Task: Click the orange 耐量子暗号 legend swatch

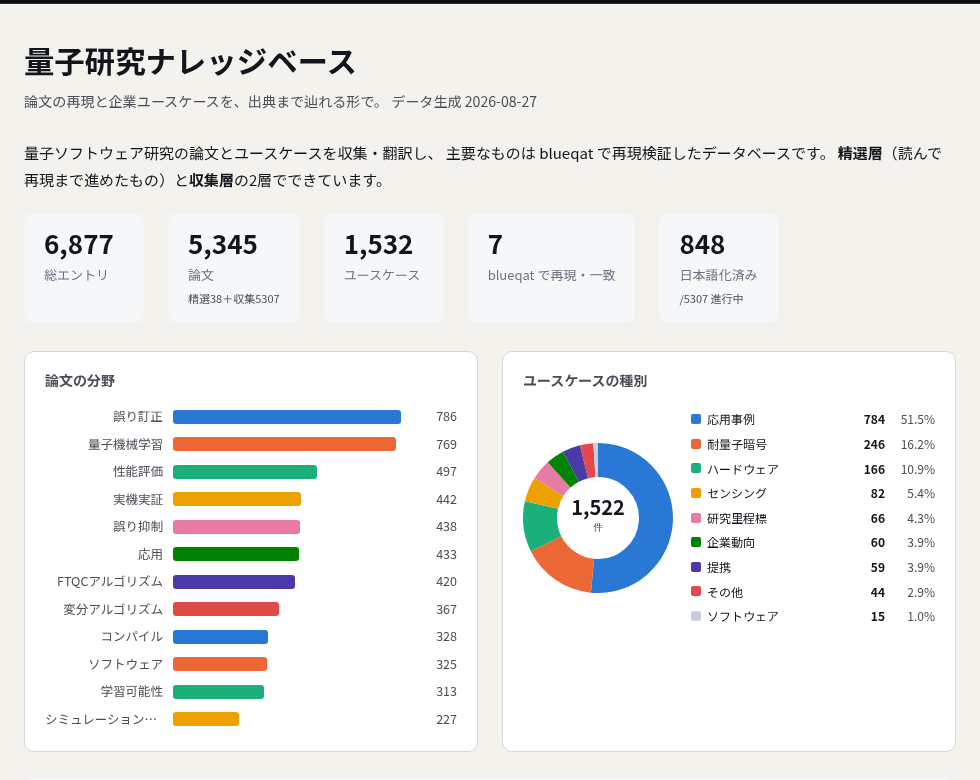Action: click(696, 444)
